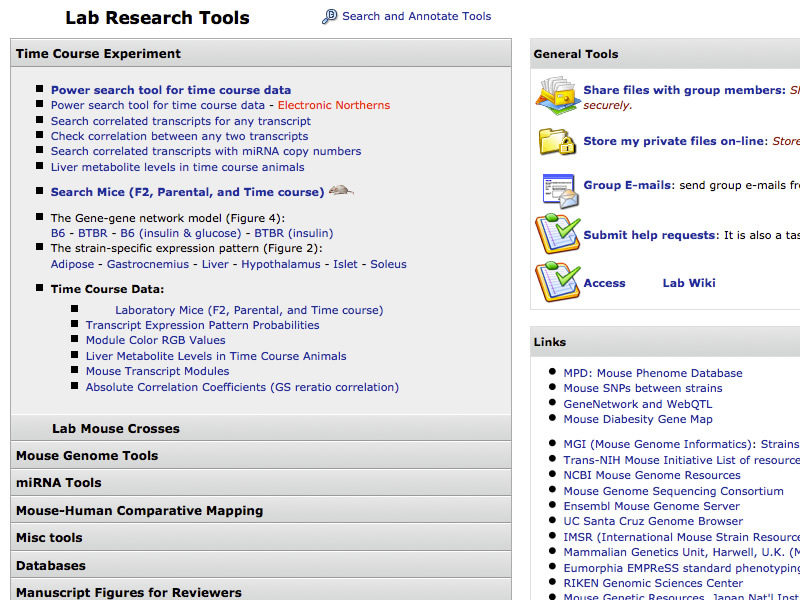The height and width of the screenshot is (600, 800).
Task: Click the Search and Annotate Tools magnifier icon
Action: click(330, 17)
